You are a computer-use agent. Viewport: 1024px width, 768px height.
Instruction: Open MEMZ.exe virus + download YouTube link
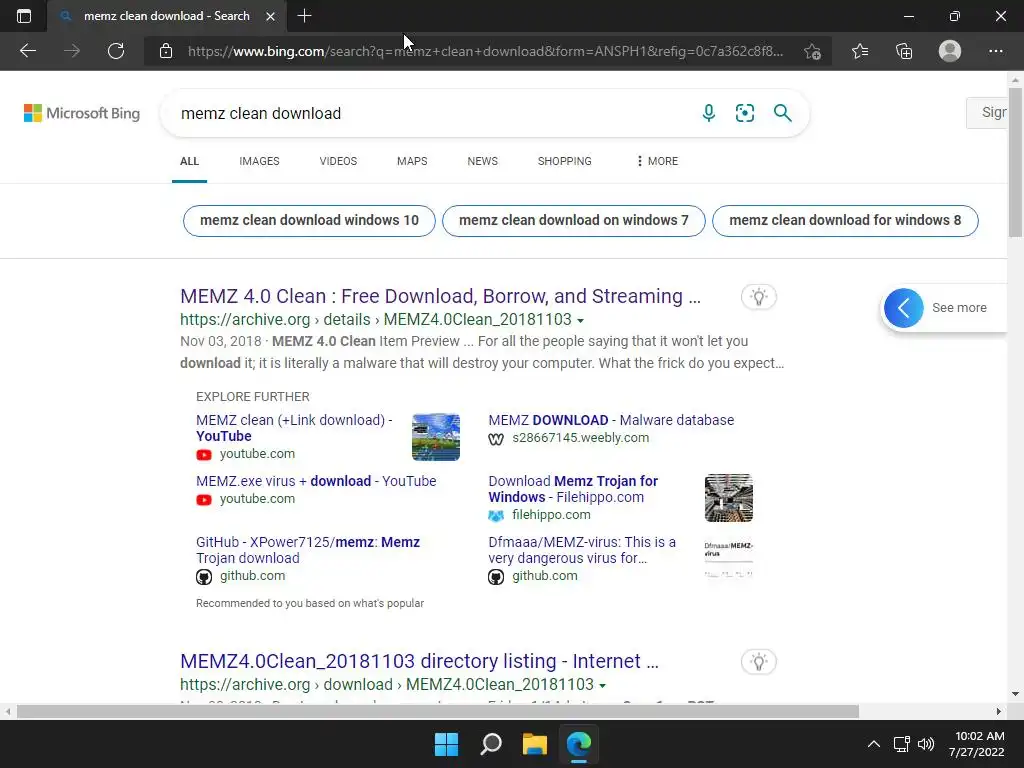(x=316, y=481)
